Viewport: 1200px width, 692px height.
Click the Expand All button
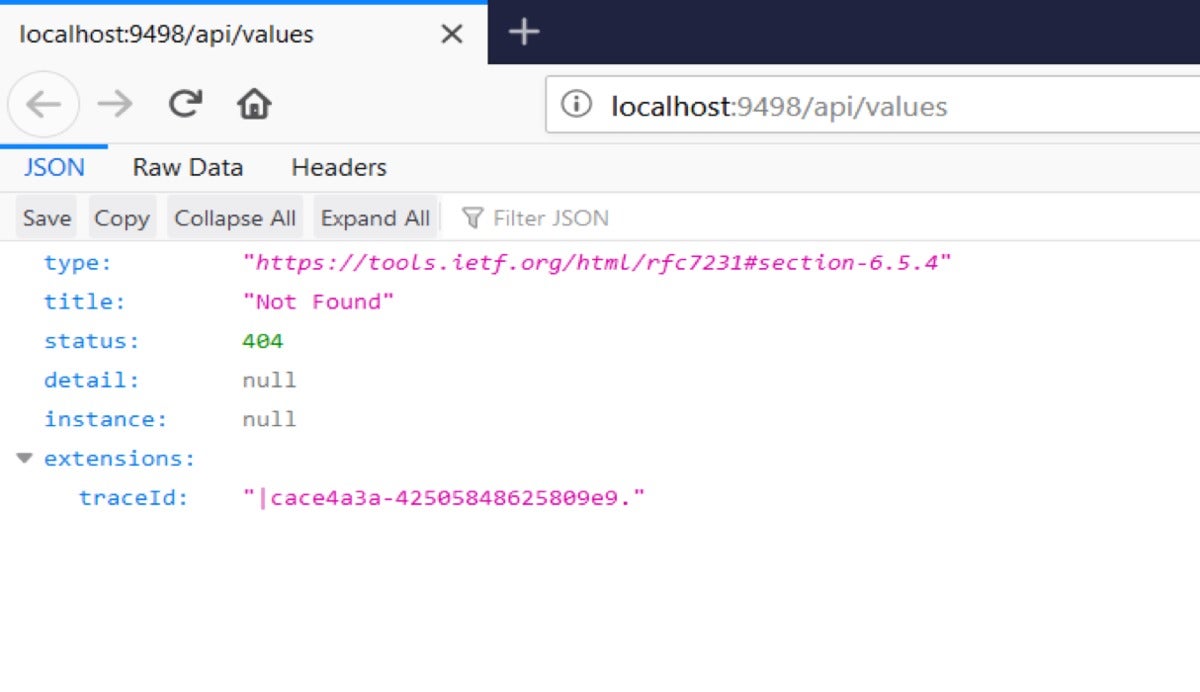(375, 218)
